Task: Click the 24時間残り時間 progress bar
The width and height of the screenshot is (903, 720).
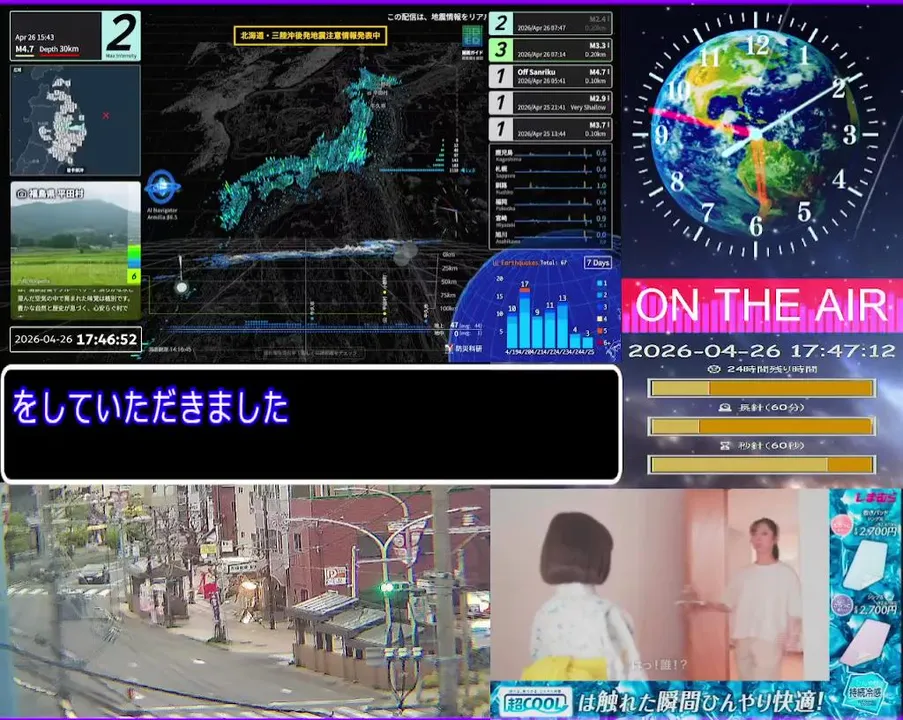Action: tap(762, 388)
